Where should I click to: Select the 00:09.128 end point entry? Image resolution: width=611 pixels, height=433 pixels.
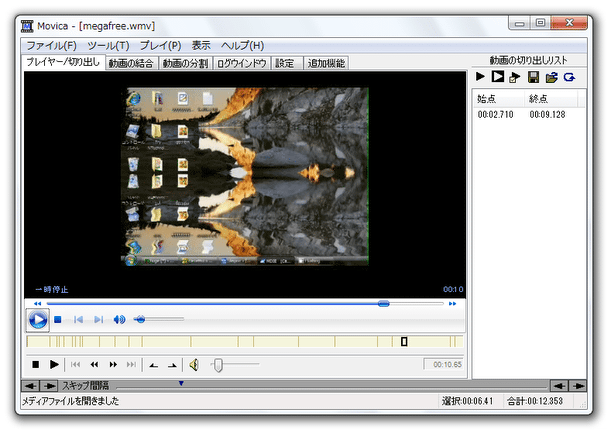(547, 115)
